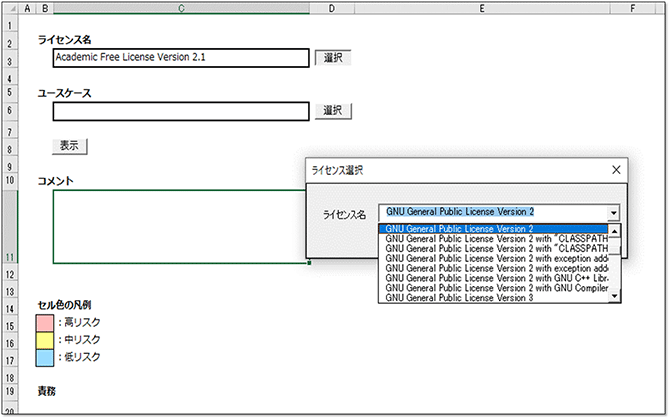Click the Academic Free License Version 2.1 cell
The height and width of the screenshot is (419, 670).
(180, 58)
